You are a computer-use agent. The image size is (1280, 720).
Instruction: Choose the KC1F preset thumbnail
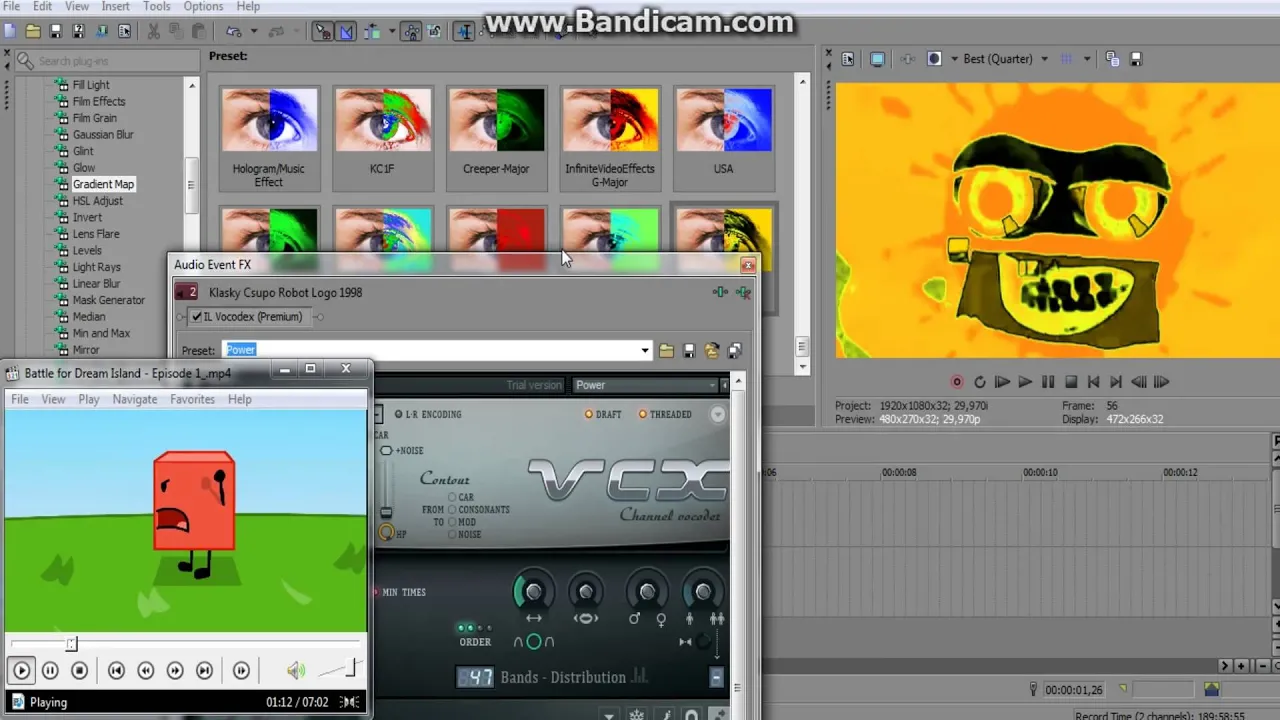382,137
